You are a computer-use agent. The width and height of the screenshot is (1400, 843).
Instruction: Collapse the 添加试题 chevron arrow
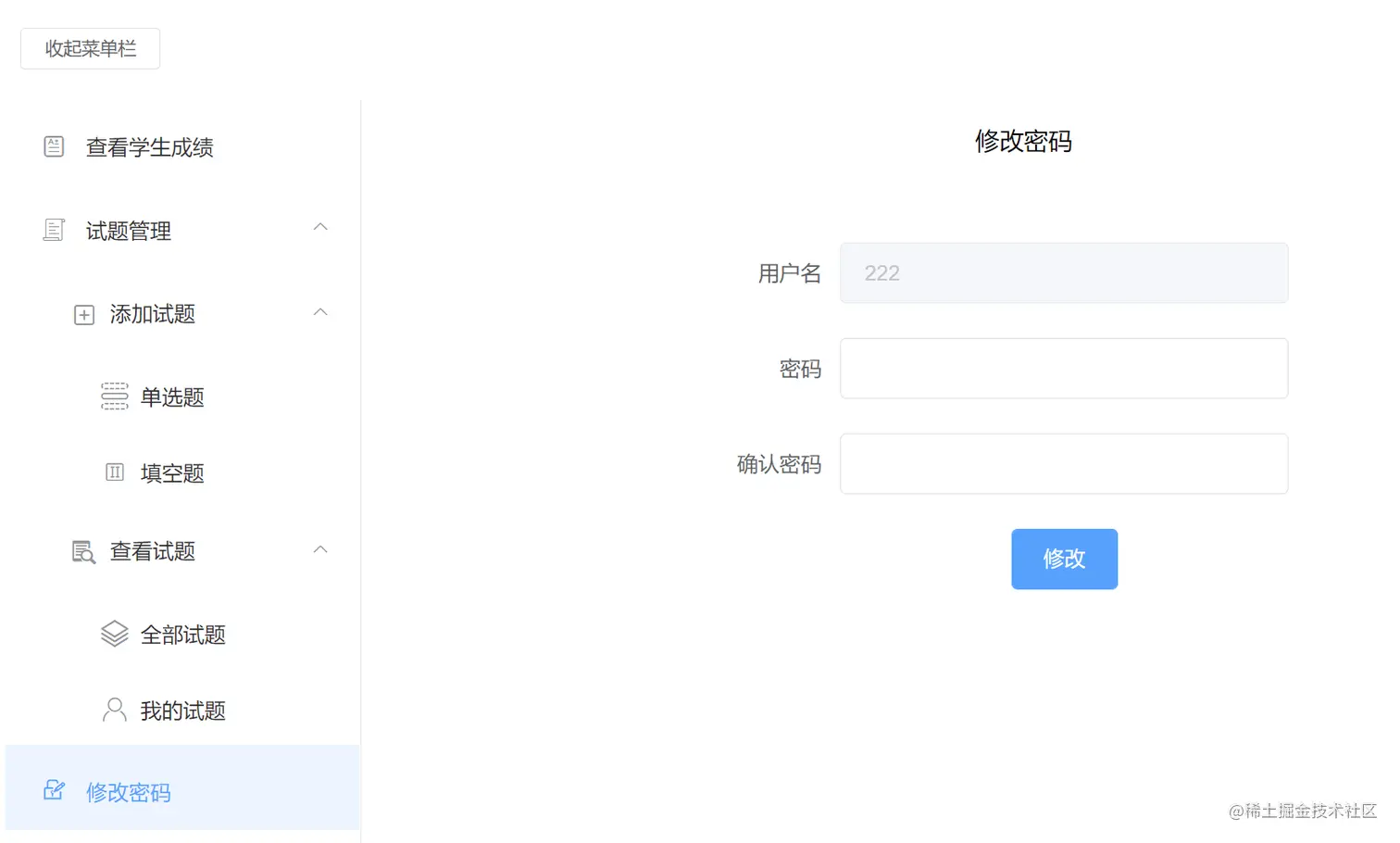pyautogui.click(x=320, y=312)
